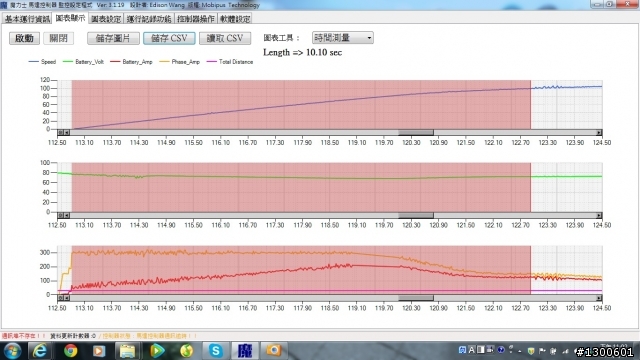
Task: Open Windows Explorer folder on taskbar
Action: point(127,351)
